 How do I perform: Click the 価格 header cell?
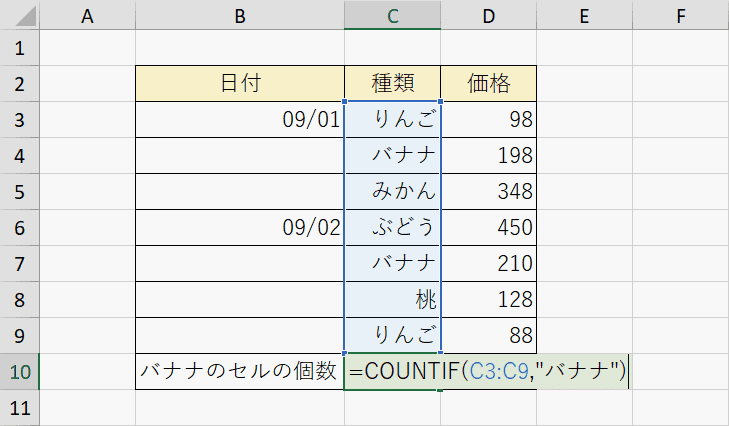click(x=488, y=84)
